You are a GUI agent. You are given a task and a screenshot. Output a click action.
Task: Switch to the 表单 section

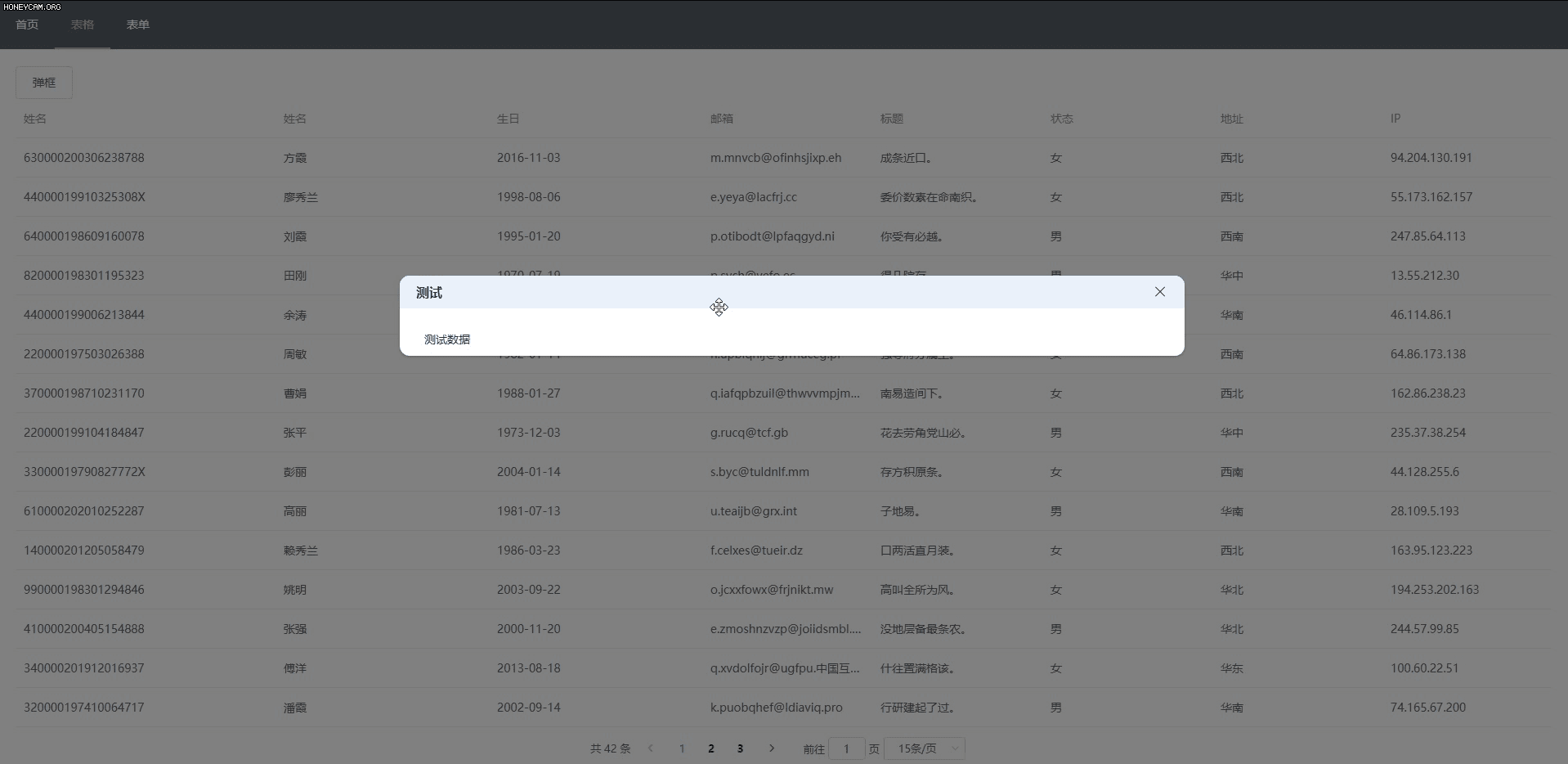click(x=137, y=25)
